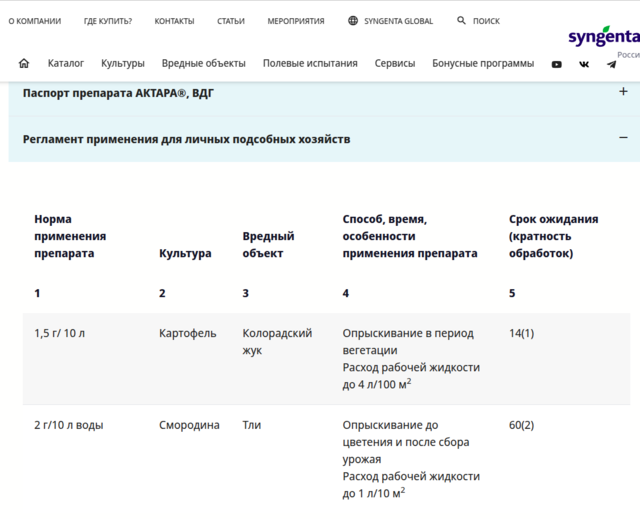Click the Тли cell
Viewport: 640px width, 519px height.
coord(251,425)
